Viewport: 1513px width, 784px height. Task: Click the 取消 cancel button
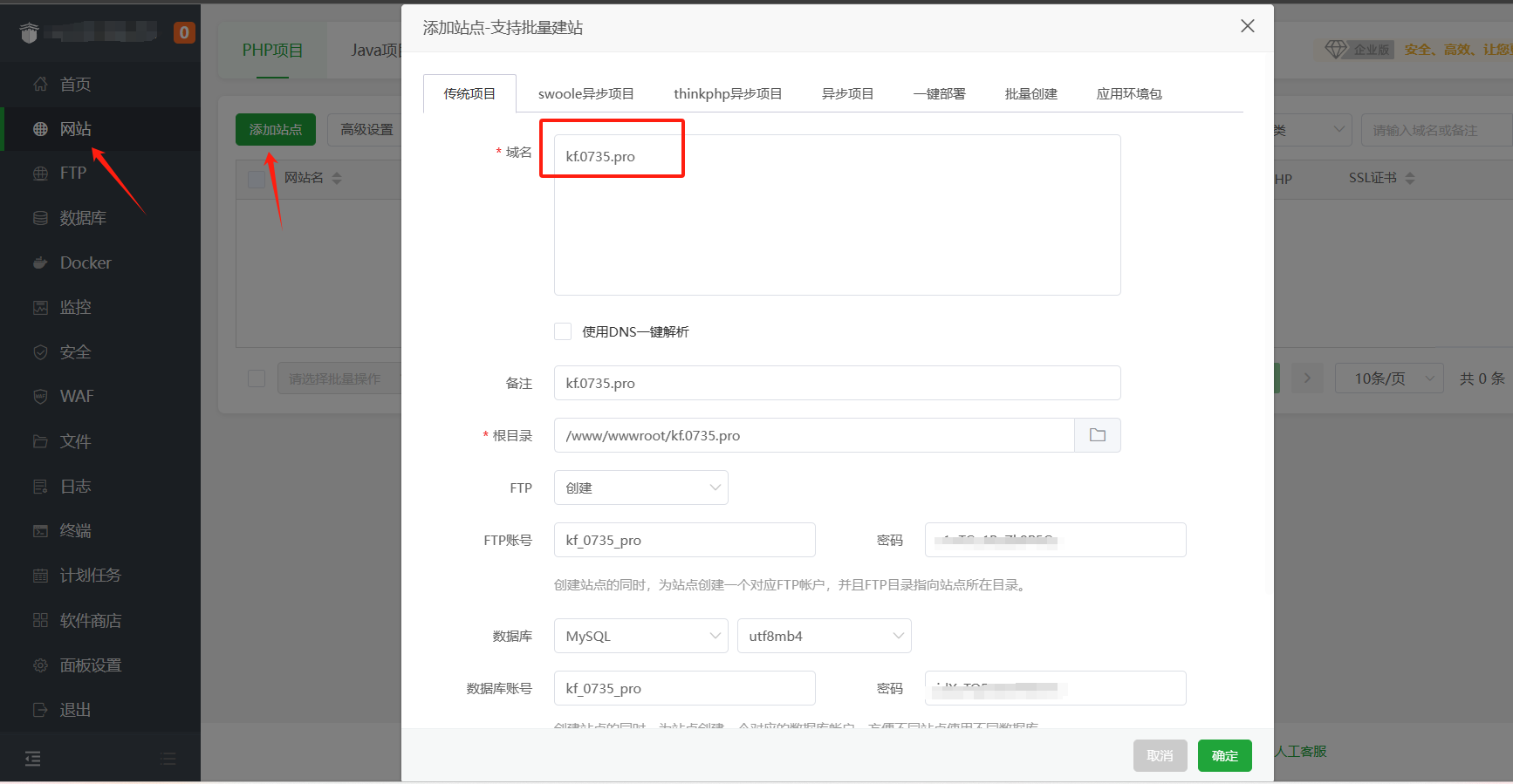[x=1160, y=755]
